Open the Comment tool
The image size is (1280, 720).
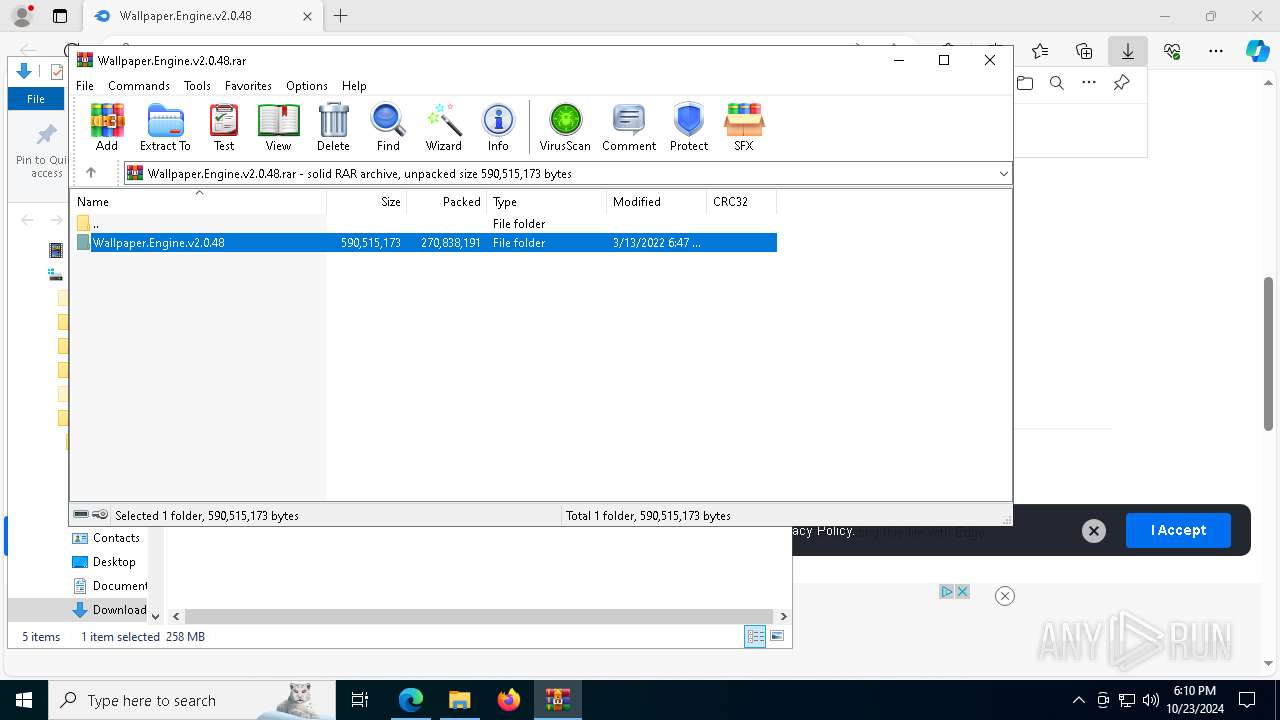629,127
